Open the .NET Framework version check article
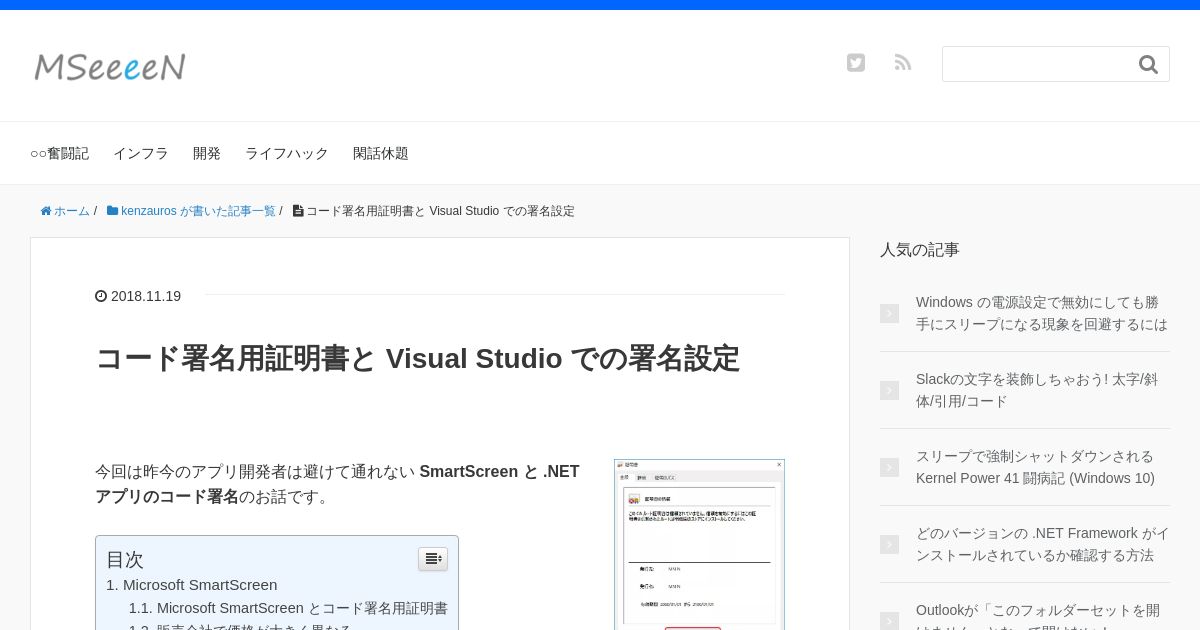The width and height of the screenshot is (1200, 630). tap(1042, 544)
